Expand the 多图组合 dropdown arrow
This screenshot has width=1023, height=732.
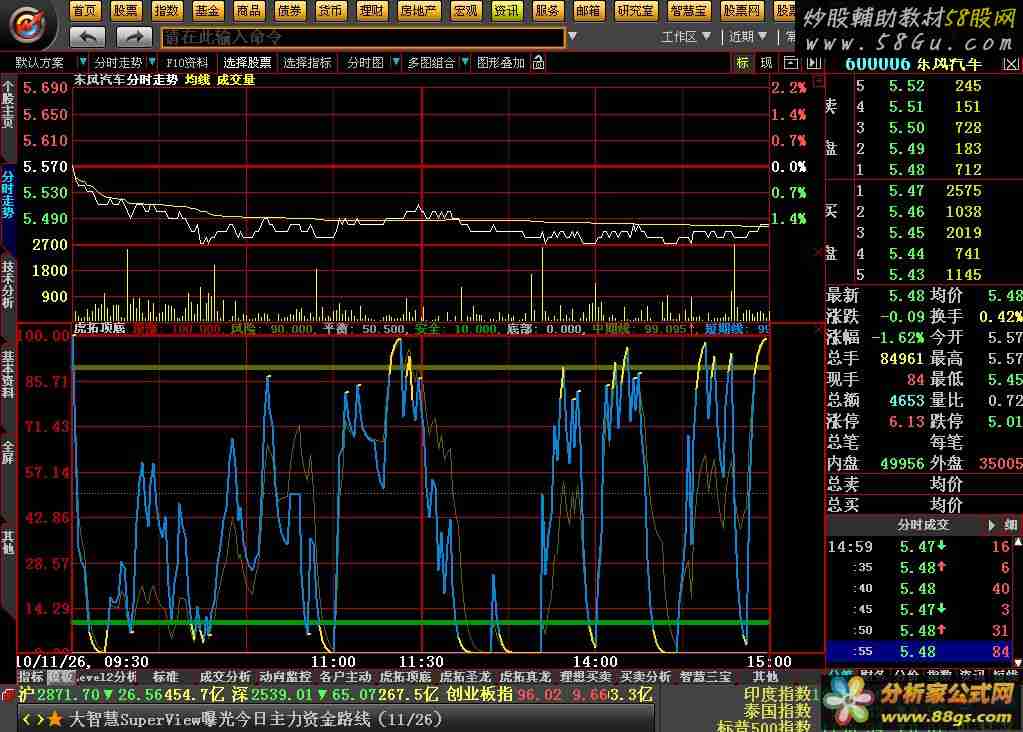[x=465, y=63]
